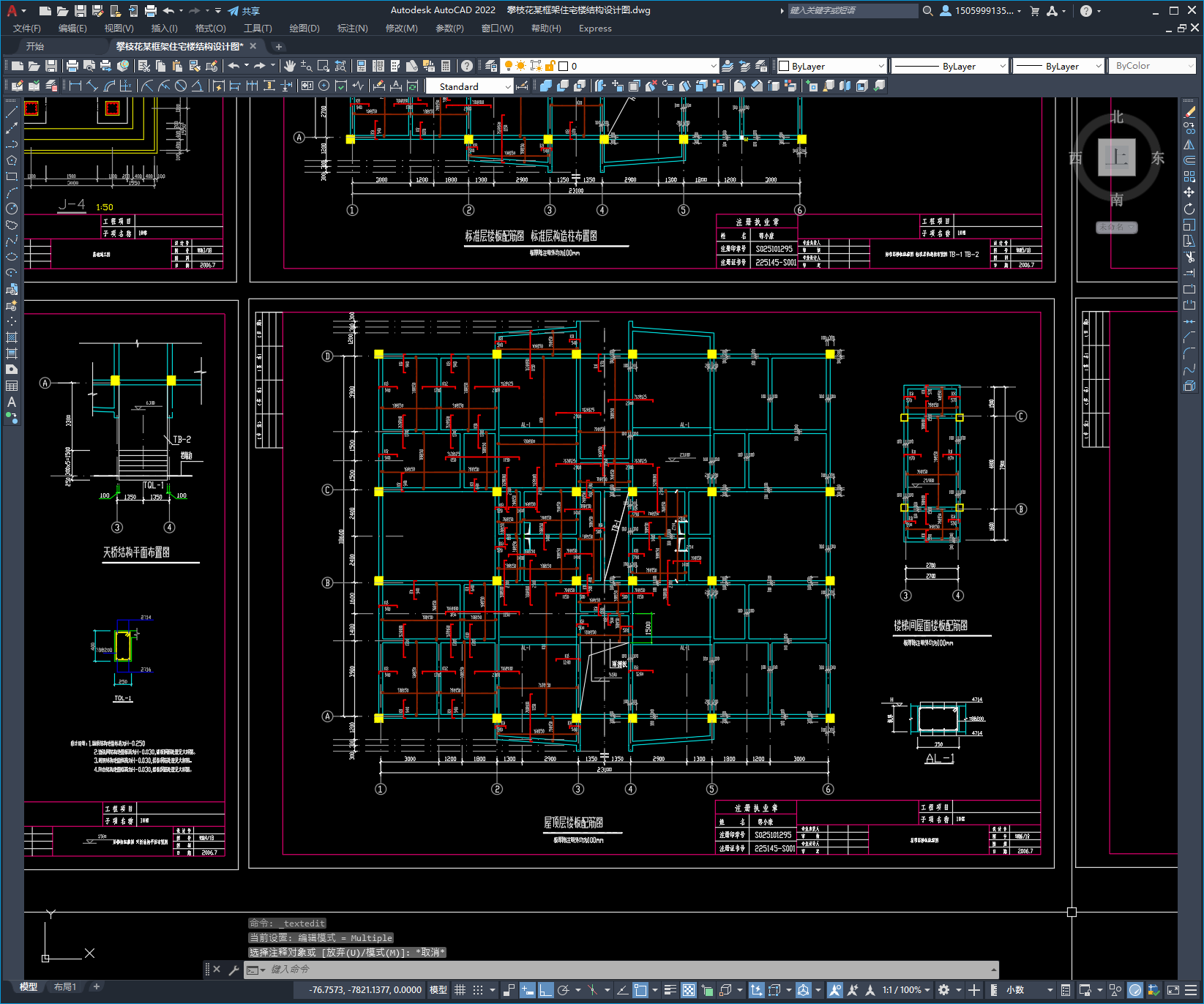Viewport: 1204px width, 1004px height.
Task: Open the 格式(O) menu
Action: [210, 28]
